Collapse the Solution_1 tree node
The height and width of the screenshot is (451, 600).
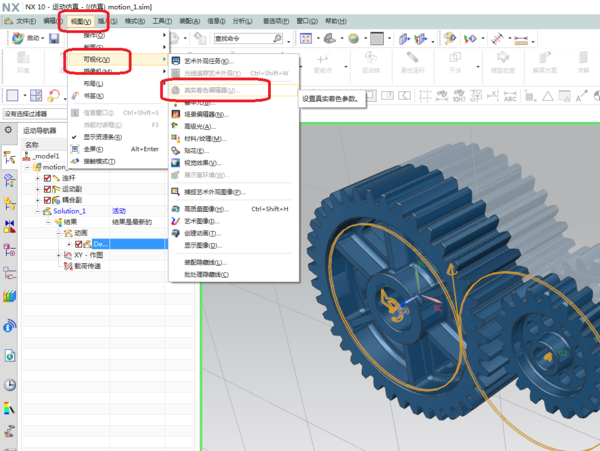pos(37,211)
